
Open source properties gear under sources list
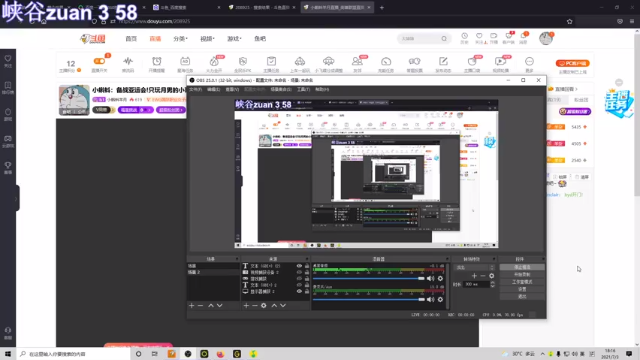point(264,305)
